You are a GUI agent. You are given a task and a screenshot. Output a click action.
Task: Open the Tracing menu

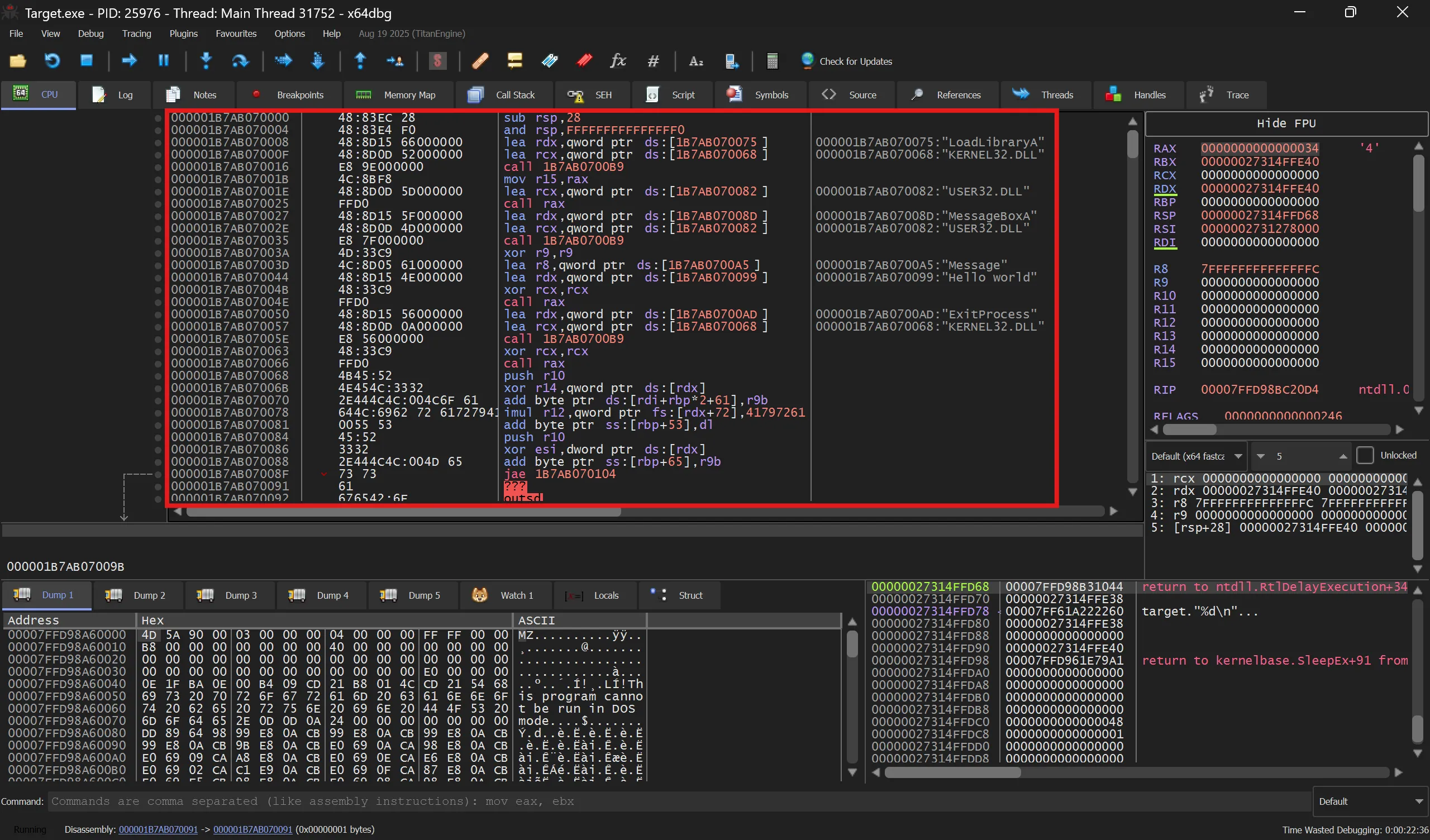pos(136,34)
